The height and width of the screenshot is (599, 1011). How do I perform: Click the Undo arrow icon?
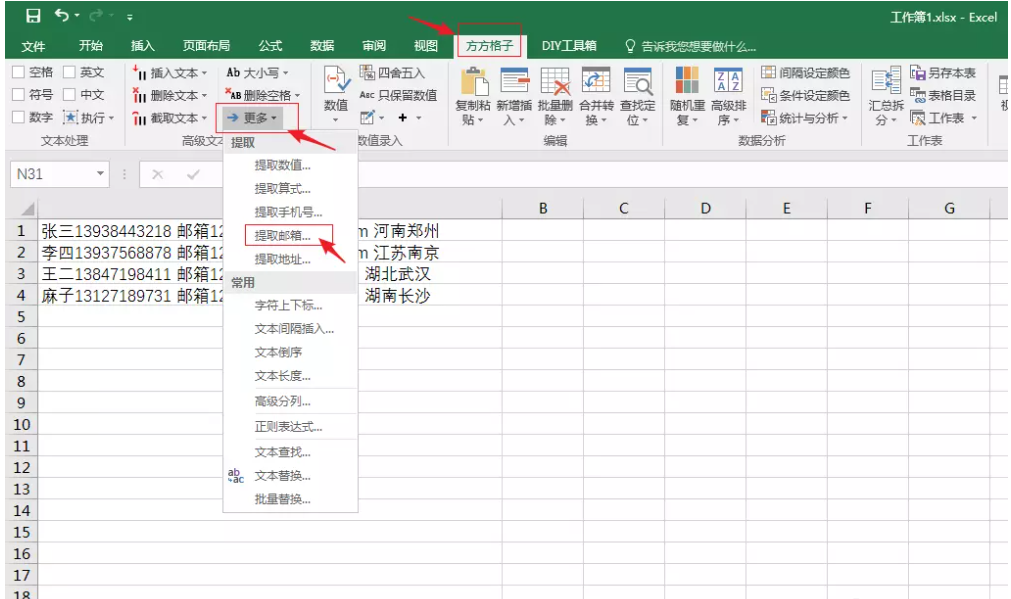pos(62,15)
